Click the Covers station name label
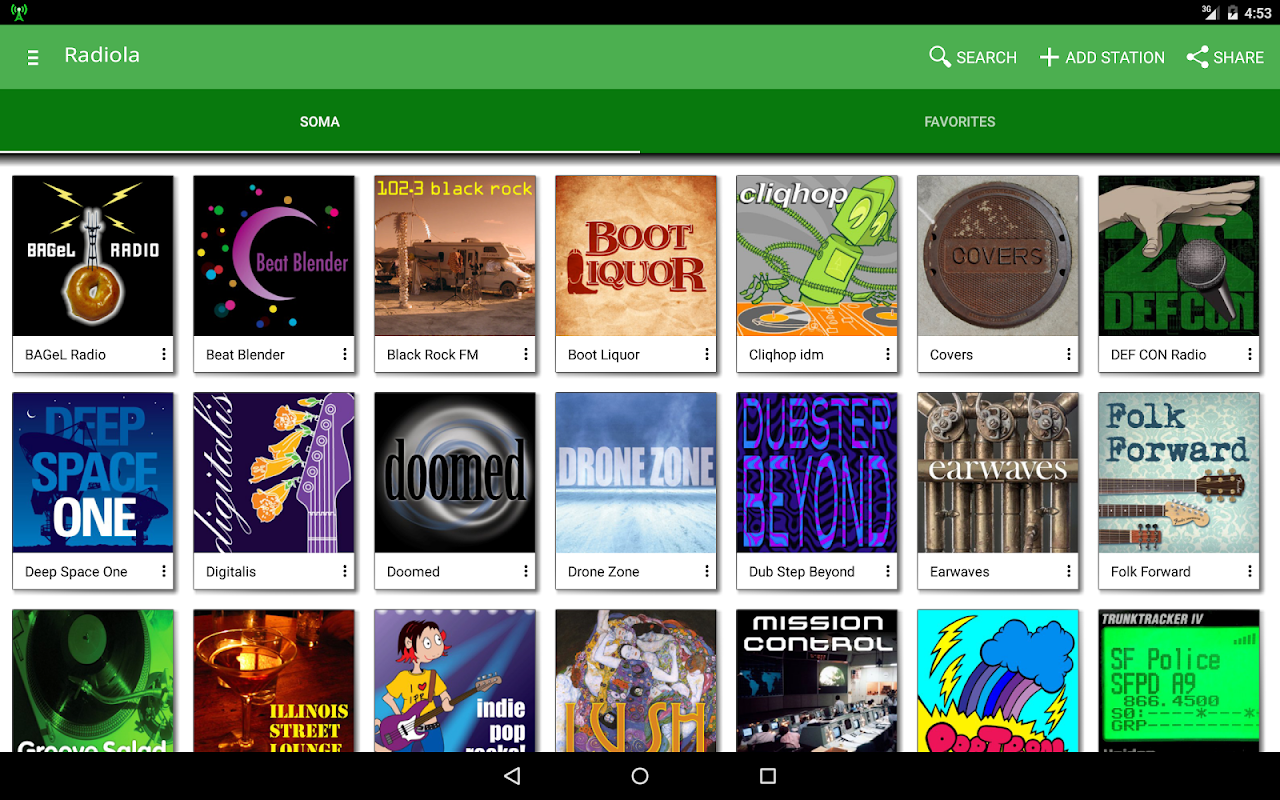Screen dimensions: 1280x800 pyautogui.click(x=951, y=355)
